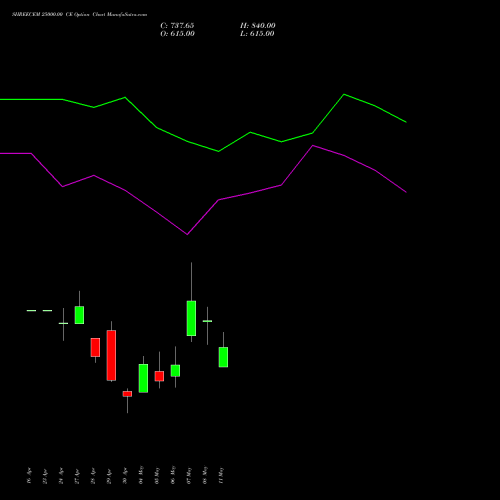The image size is (500, 500).
Task: Select the 27 Apr date label
Action: [x=77, y=476]
